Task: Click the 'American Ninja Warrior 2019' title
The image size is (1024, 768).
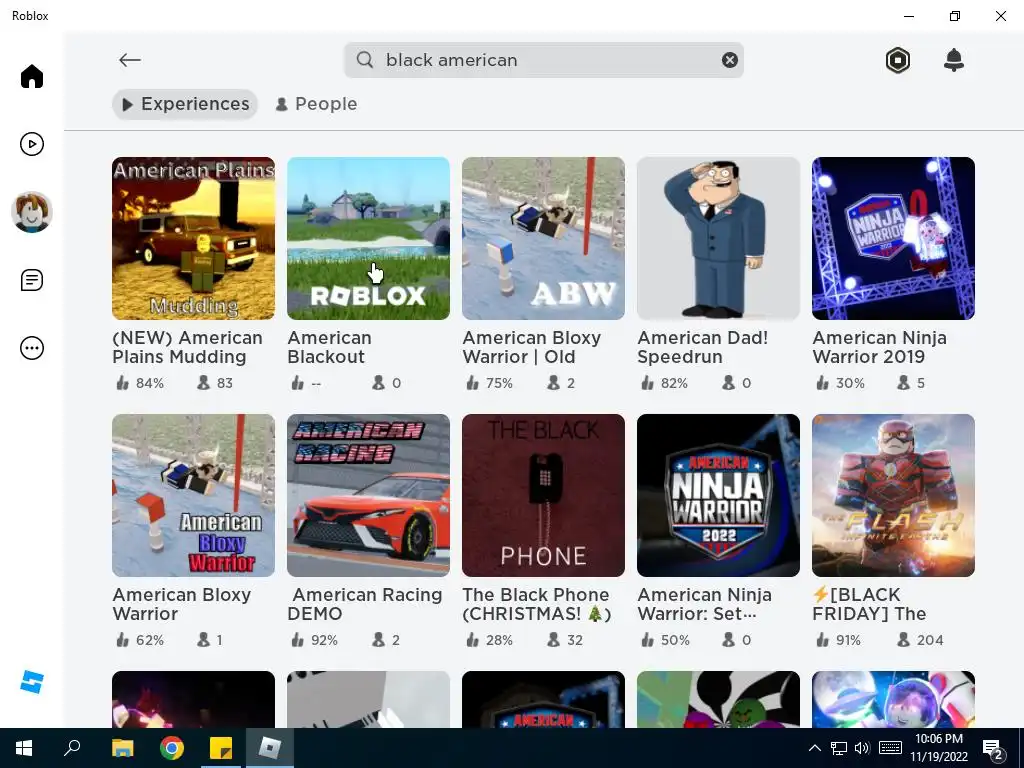Action: click(880, 347)
